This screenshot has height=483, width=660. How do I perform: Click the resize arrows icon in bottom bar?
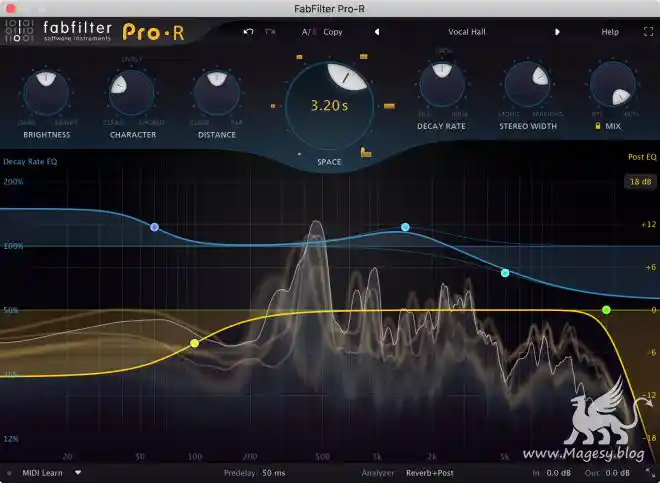pos(650,473)
